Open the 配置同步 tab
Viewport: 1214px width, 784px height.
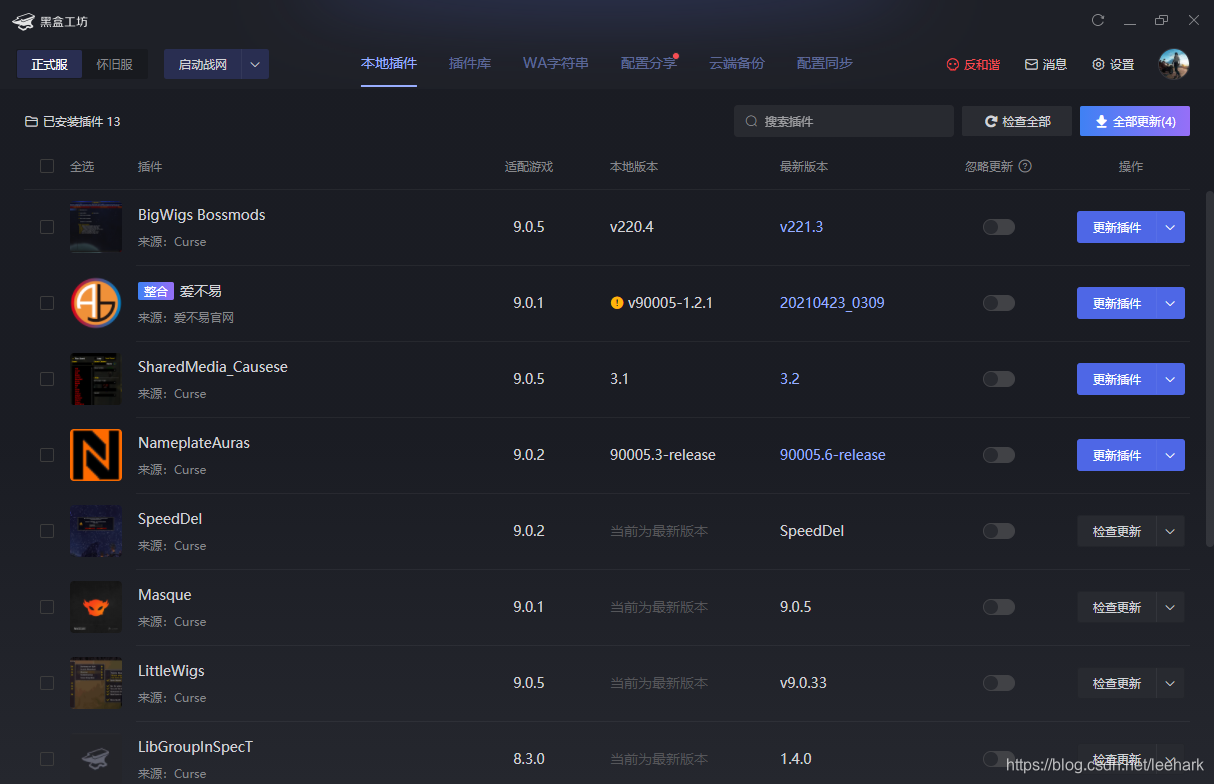pyautogui.click(x=825, y=63)
